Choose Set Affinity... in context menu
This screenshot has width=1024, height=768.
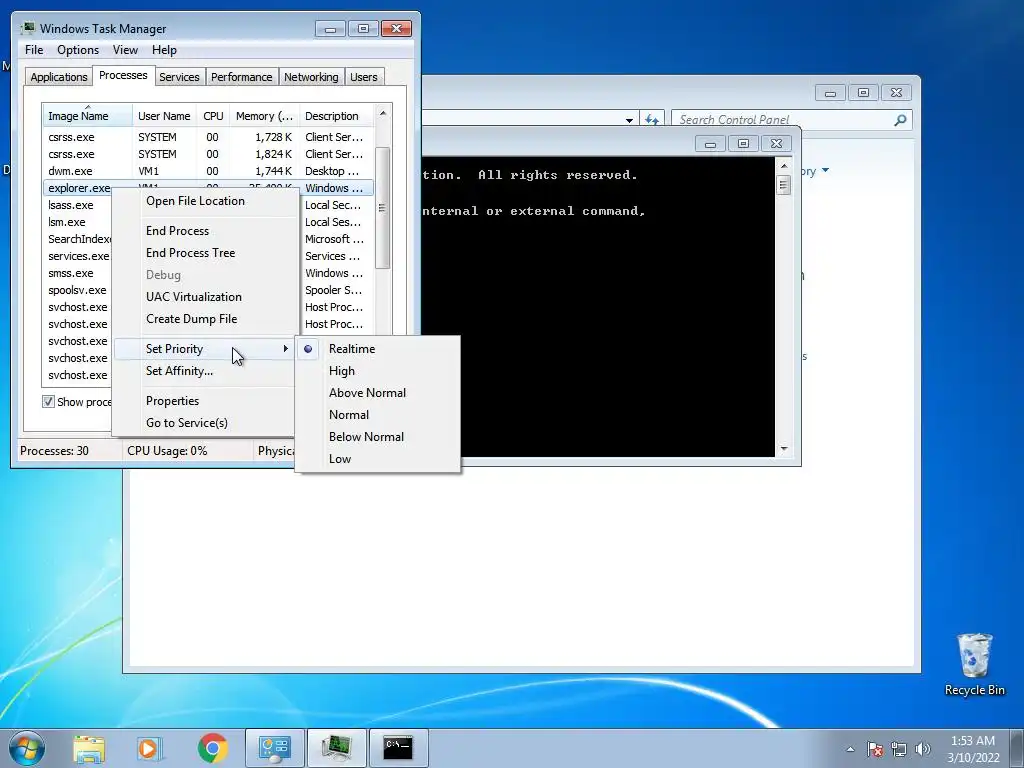(x=179, y=371)
